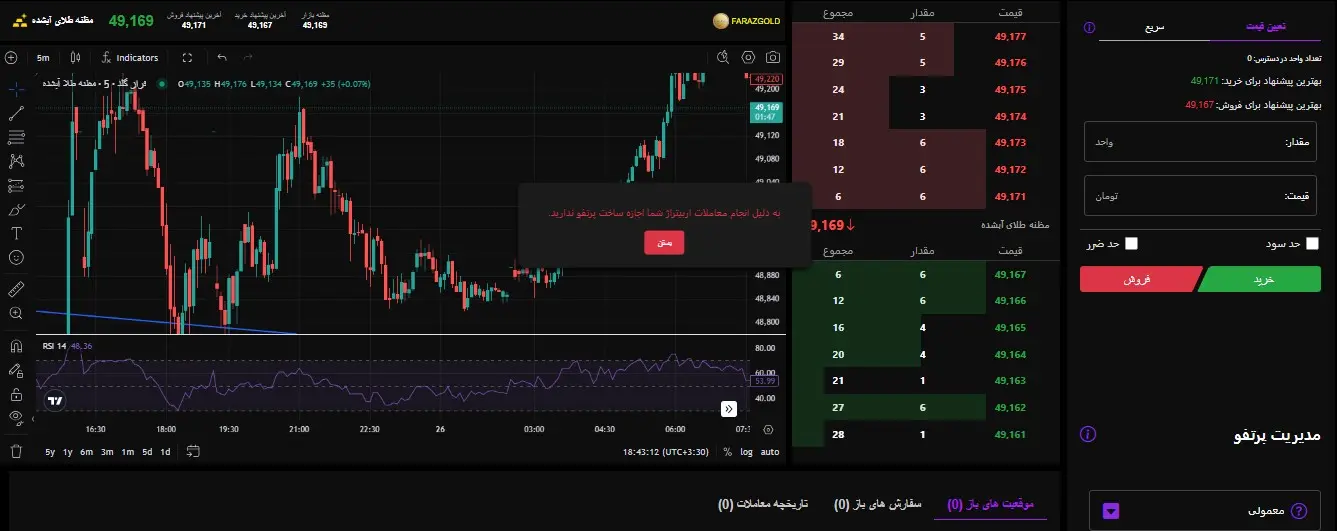Open the fullscreen chart mode
Viewport: 1337px width, 531px height.
pyautogui.click(x=187, y=58)
